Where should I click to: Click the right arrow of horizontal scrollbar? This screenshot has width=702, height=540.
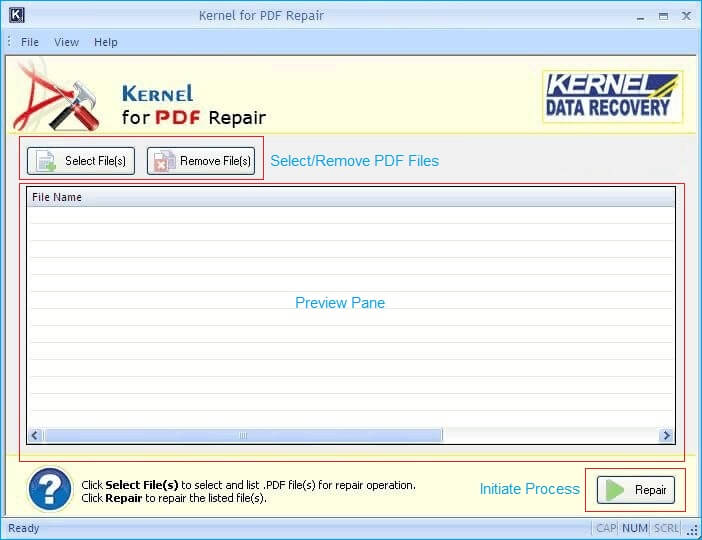click(x=667, y=435)
